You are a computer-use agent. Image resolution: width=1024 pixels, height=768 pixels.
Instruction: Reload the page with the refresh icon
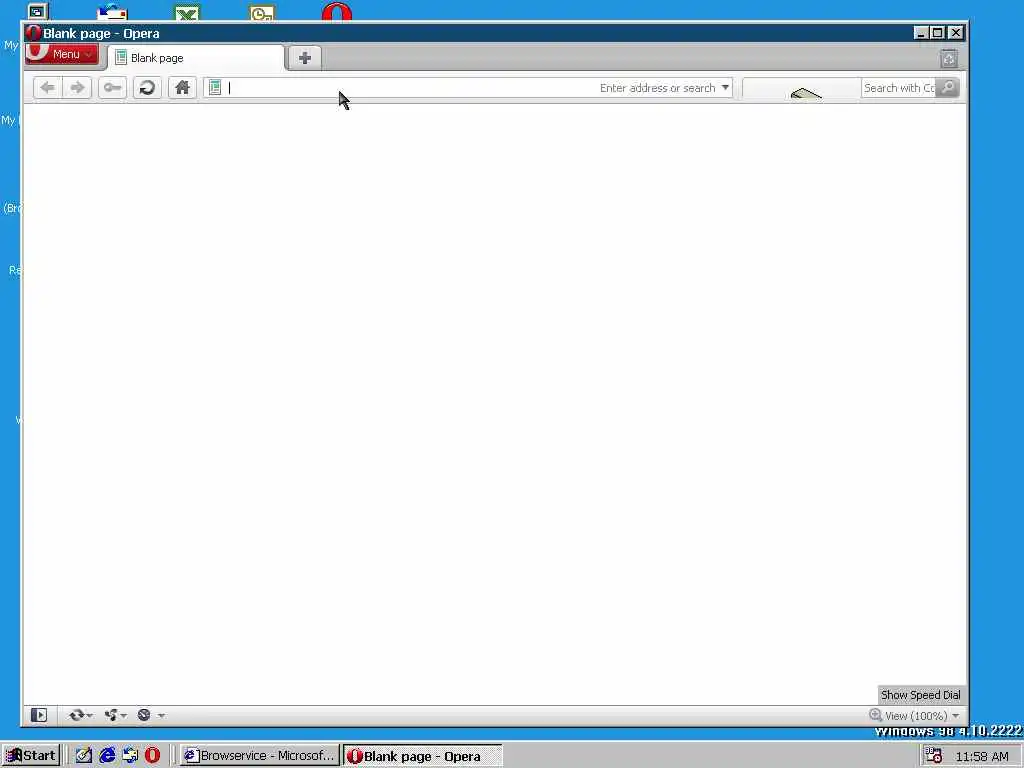[148, 88]
